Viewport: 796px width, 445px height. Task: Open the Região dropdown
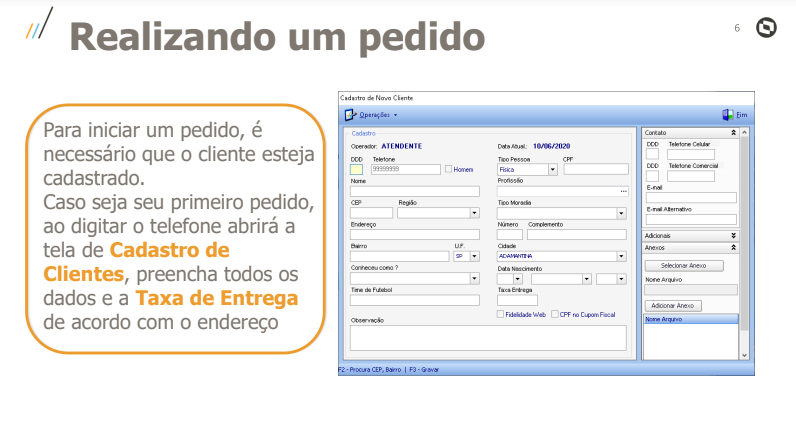click(x=475, y=213)
